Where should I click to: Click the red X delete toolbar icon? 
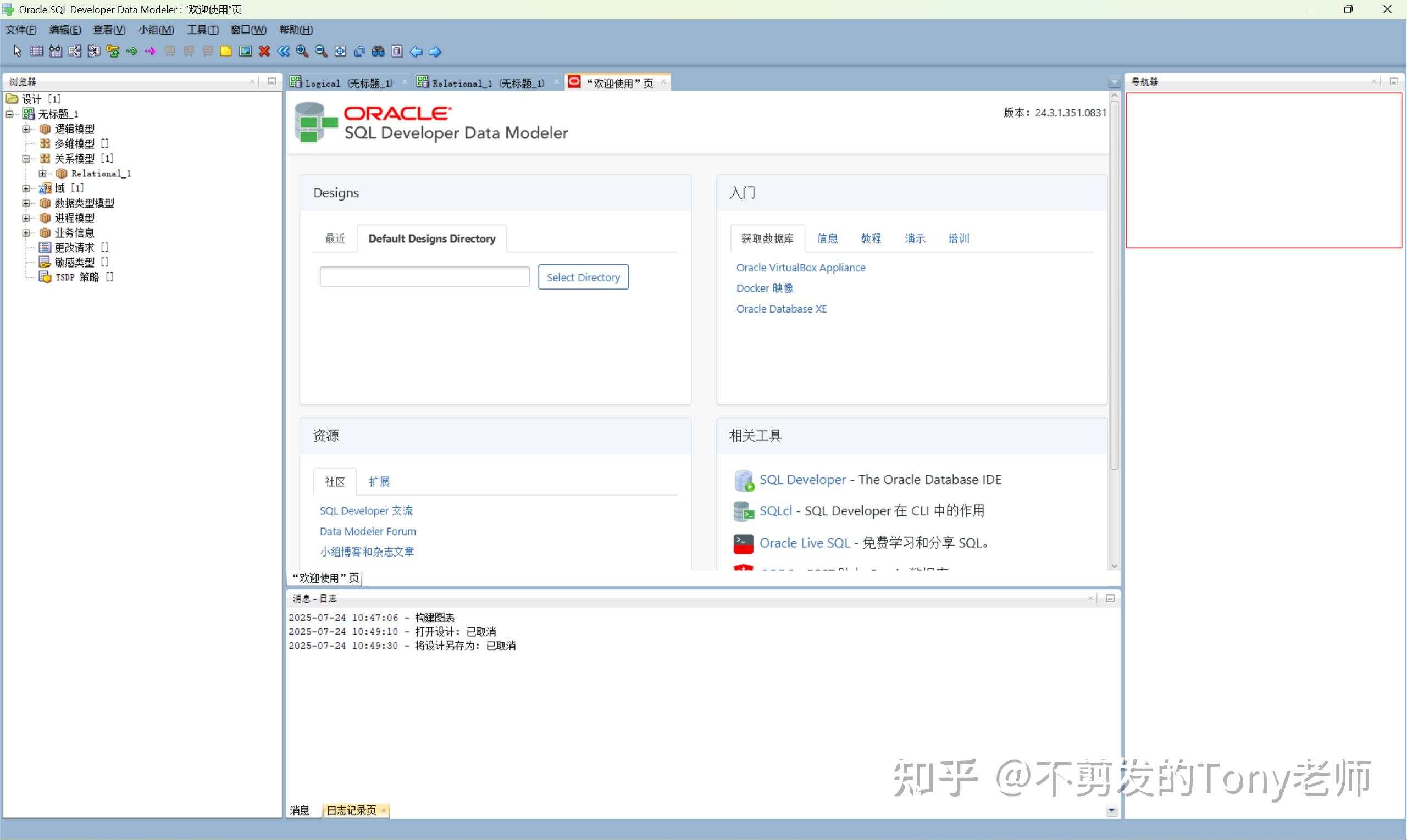point(263,51)
